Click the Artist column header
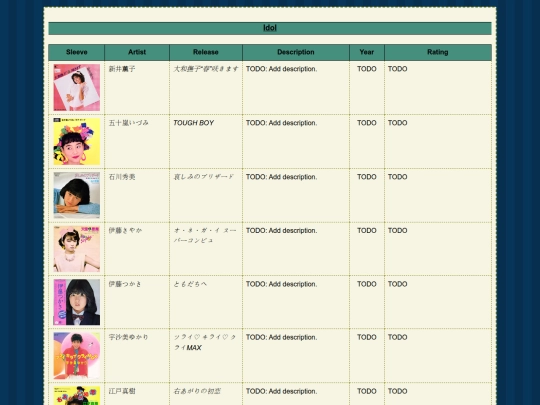 137,52
